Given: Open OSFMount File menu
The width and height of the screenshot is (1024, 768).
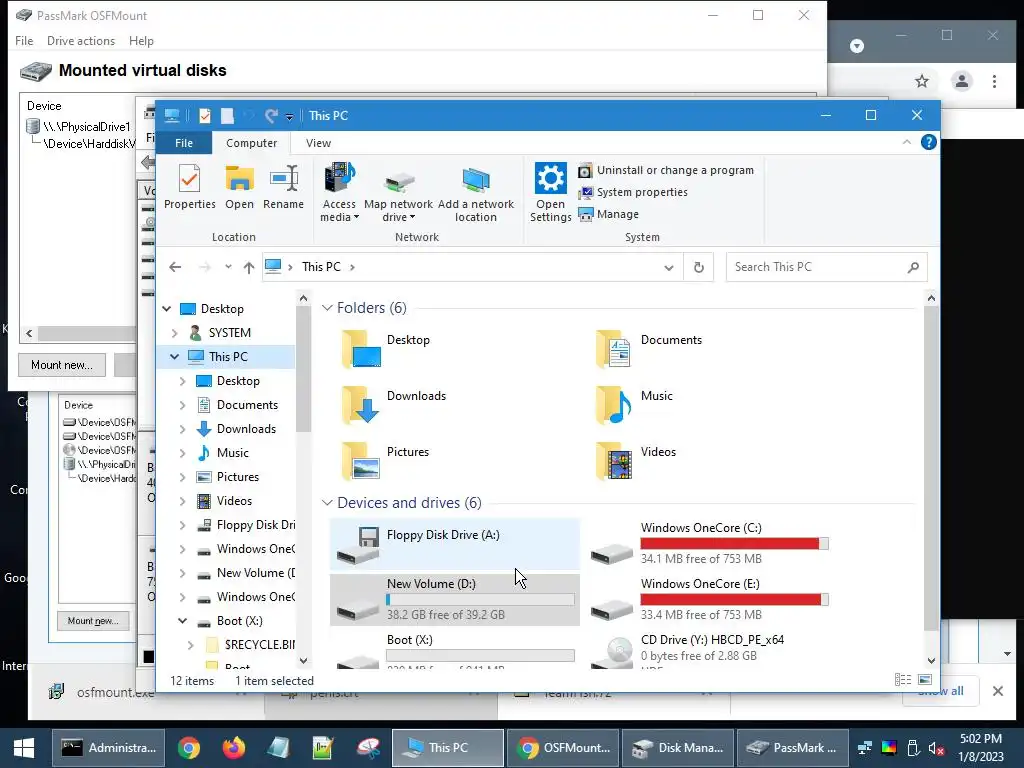Looking at the screenshot, I should click(x=24, y=40).
